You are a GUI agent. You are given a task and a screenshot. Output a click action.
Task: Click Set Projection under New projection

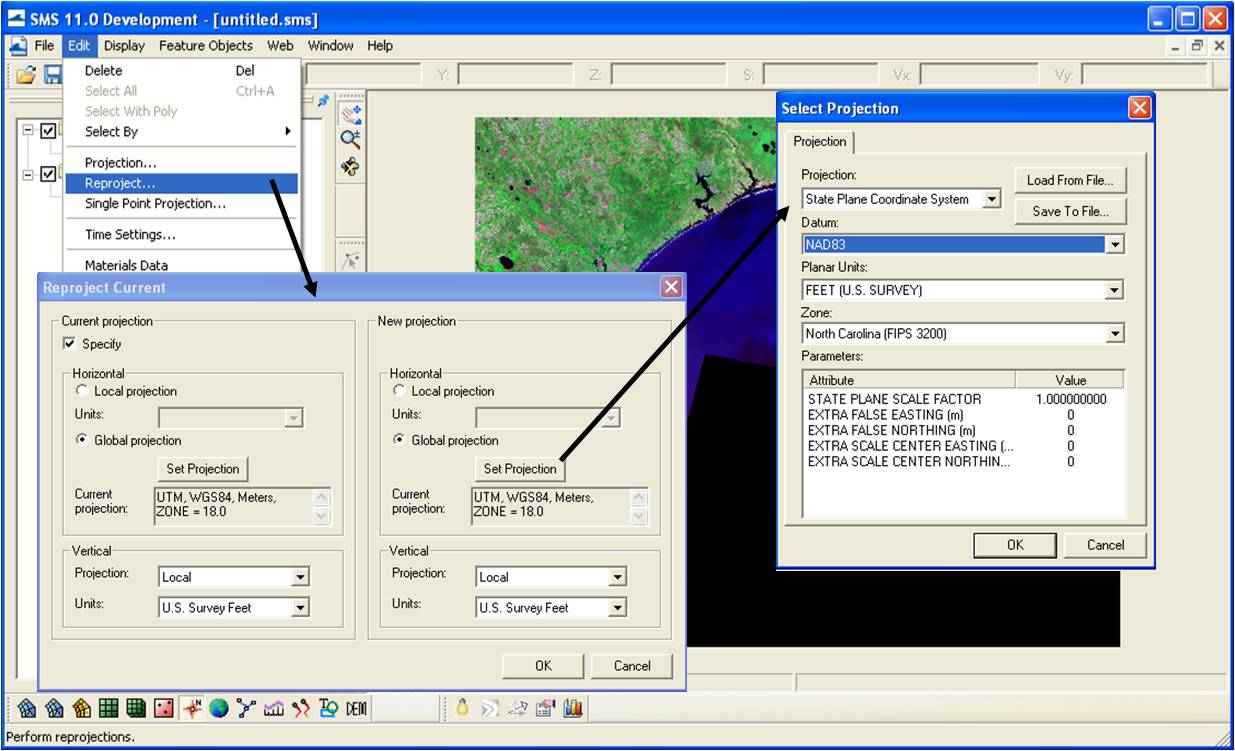520,469
